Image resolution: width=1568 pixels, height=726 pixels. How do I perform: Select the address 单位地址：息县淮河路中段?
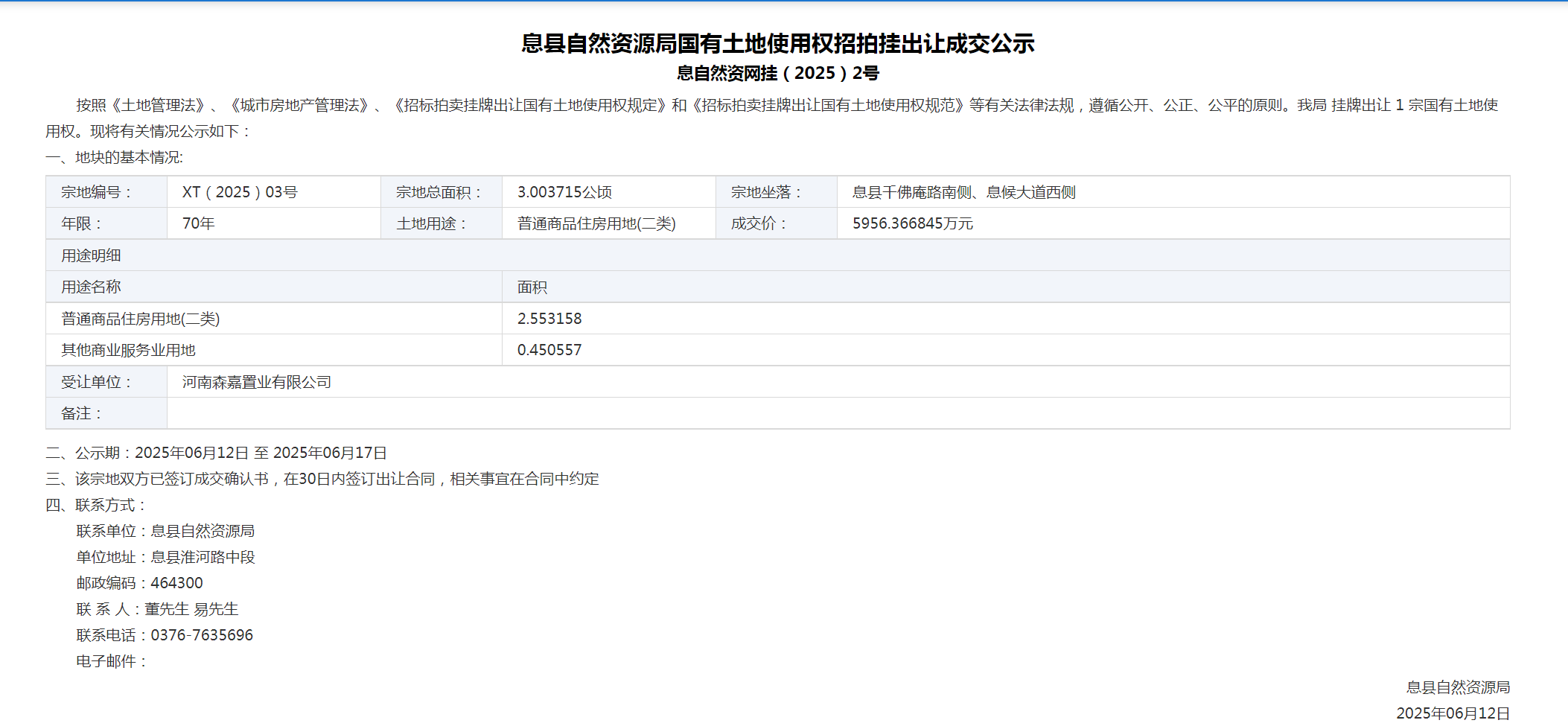[165, 557]
